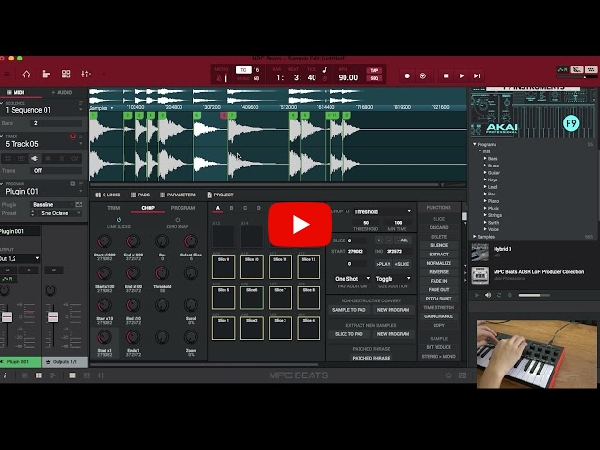Switch to PROGRAM mode
The width and height of the screenshot is (600, 450).
click(183, 208)
